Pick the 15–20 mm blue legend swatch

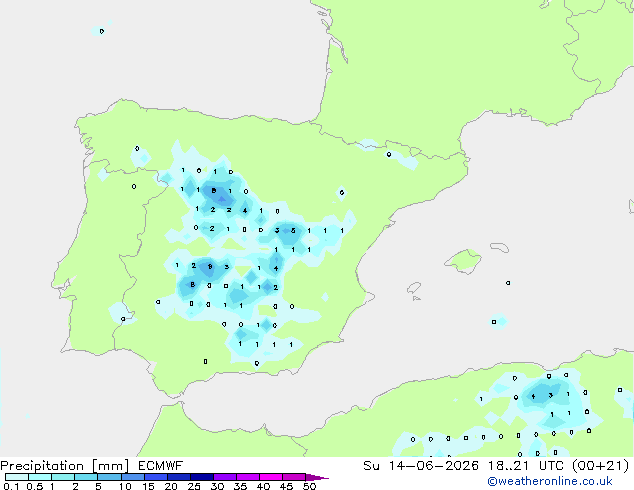(155, 477)
